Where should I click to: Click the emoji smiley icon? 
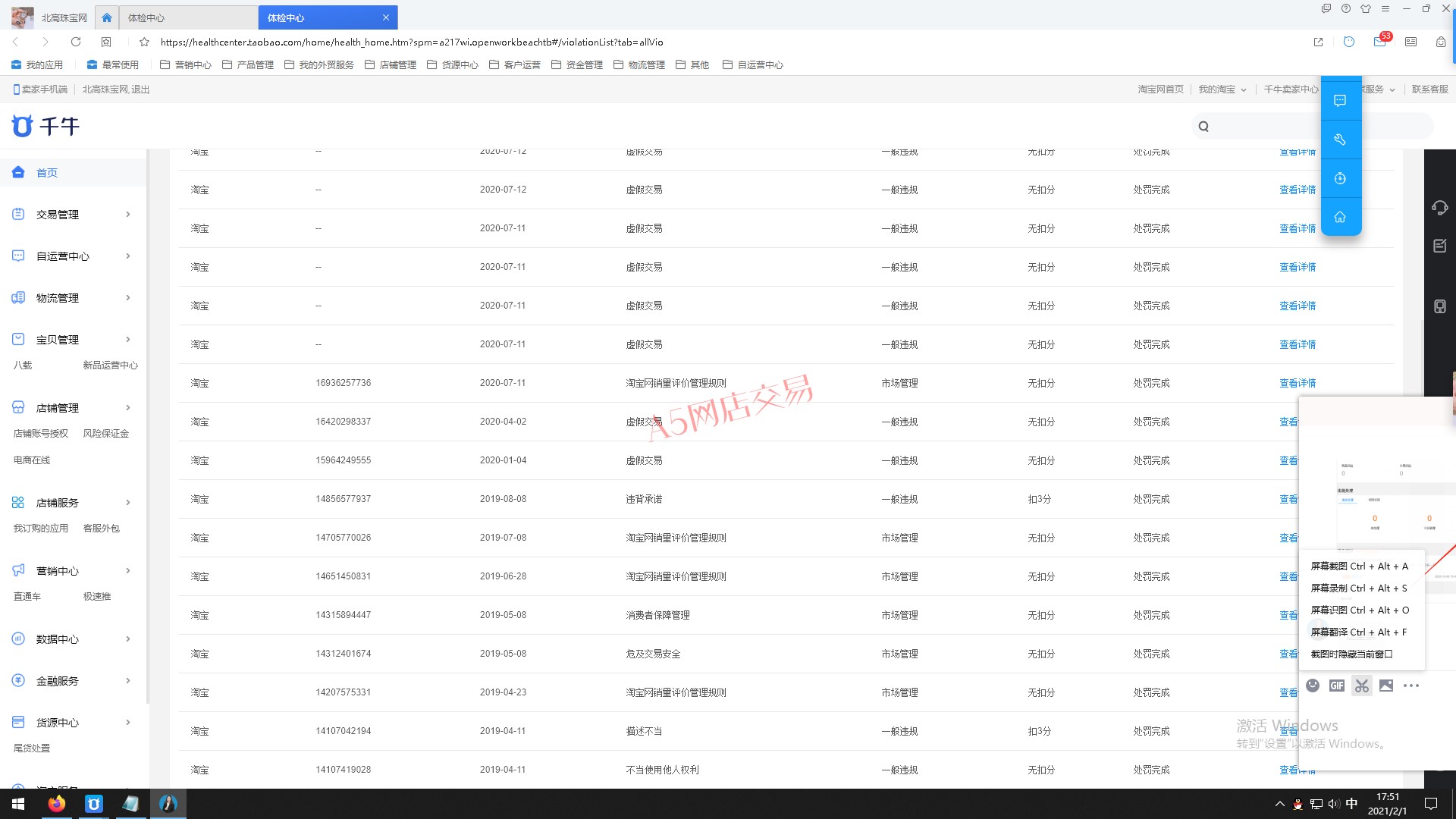tap(1313, 686)
